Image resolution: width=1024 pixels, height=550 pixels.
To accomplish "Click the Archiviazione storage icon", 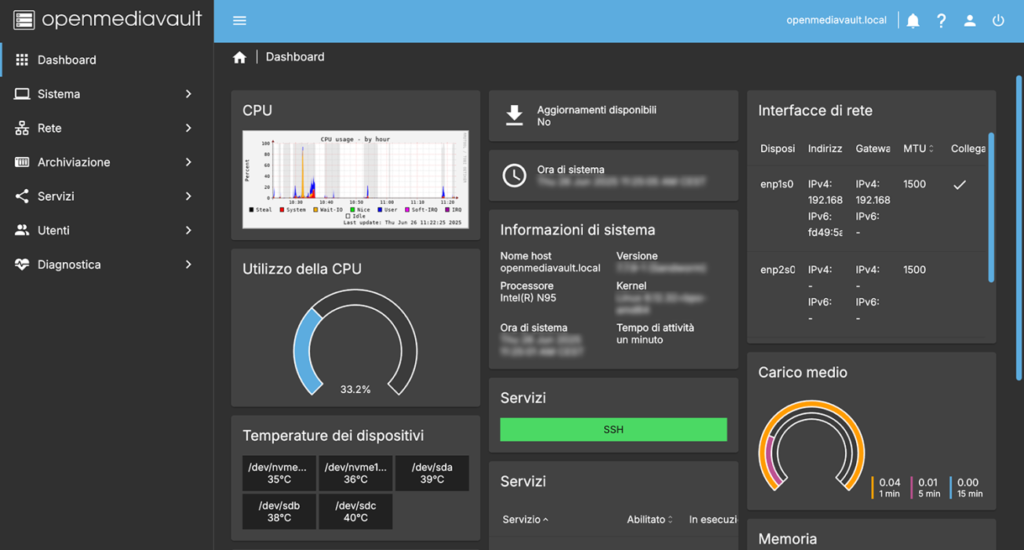I will pos(22,162).
